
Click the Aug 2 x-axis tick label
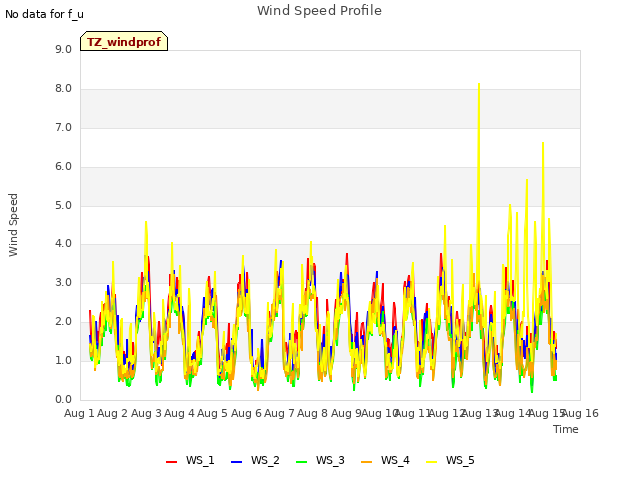[x=113, y=413]
